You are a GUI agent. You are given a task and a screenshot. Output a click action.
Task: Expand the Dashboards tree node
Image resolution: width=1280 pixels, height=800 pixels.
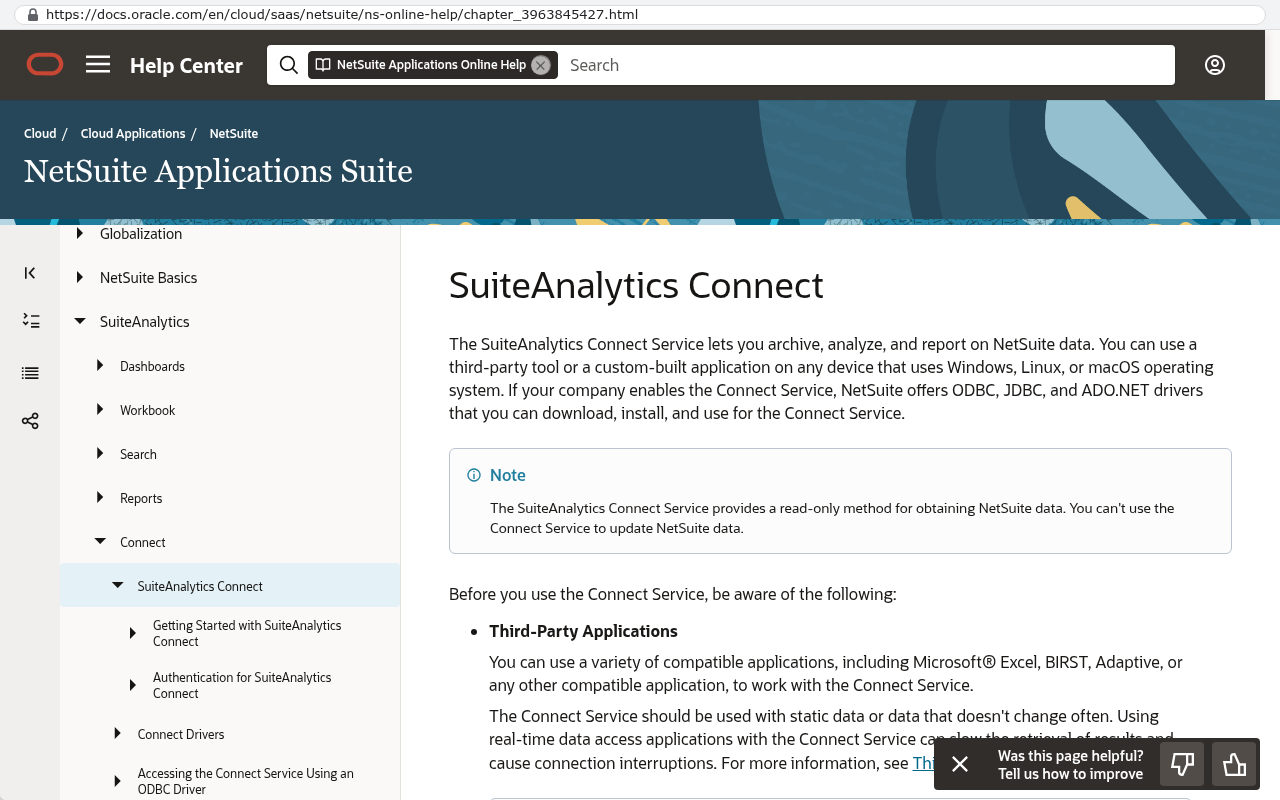(x=100, y=365)
